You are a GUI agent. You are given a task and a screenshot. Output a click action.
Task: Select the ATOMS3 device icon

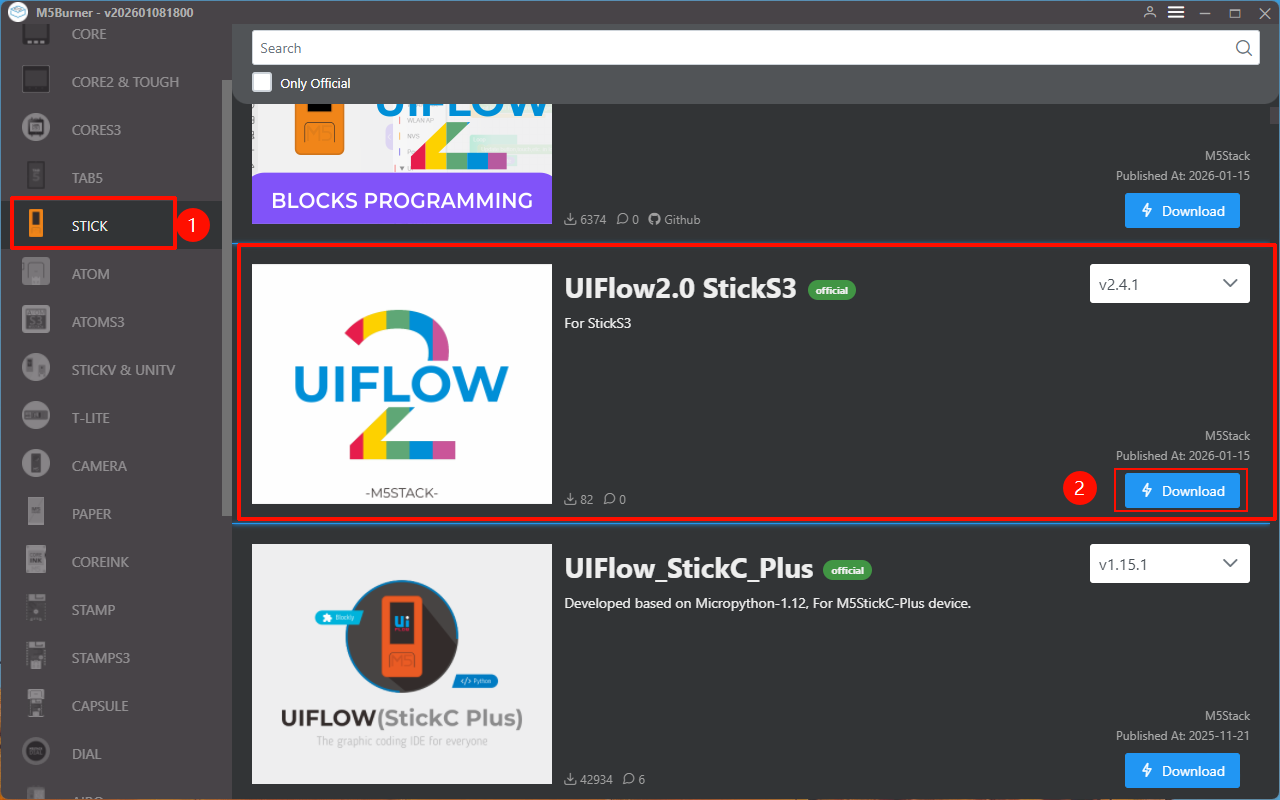[36, 322]
